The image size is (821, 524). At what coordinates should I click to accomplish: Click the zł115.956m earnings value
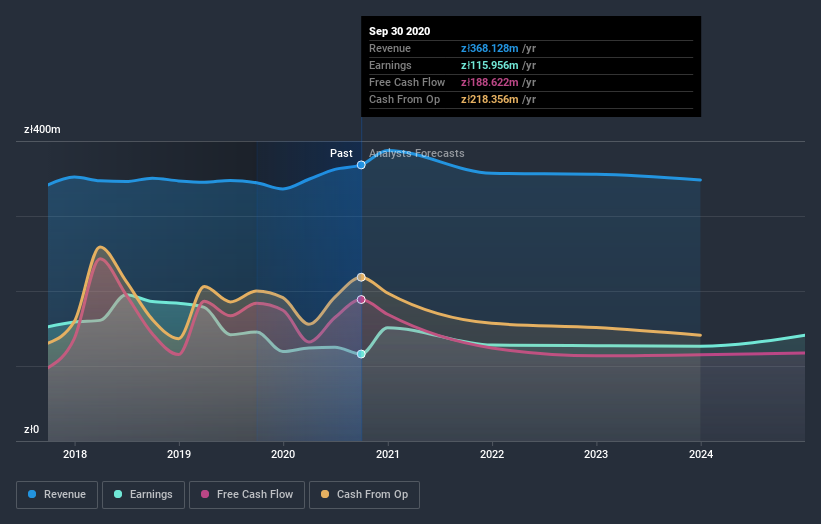pos(490,65)
